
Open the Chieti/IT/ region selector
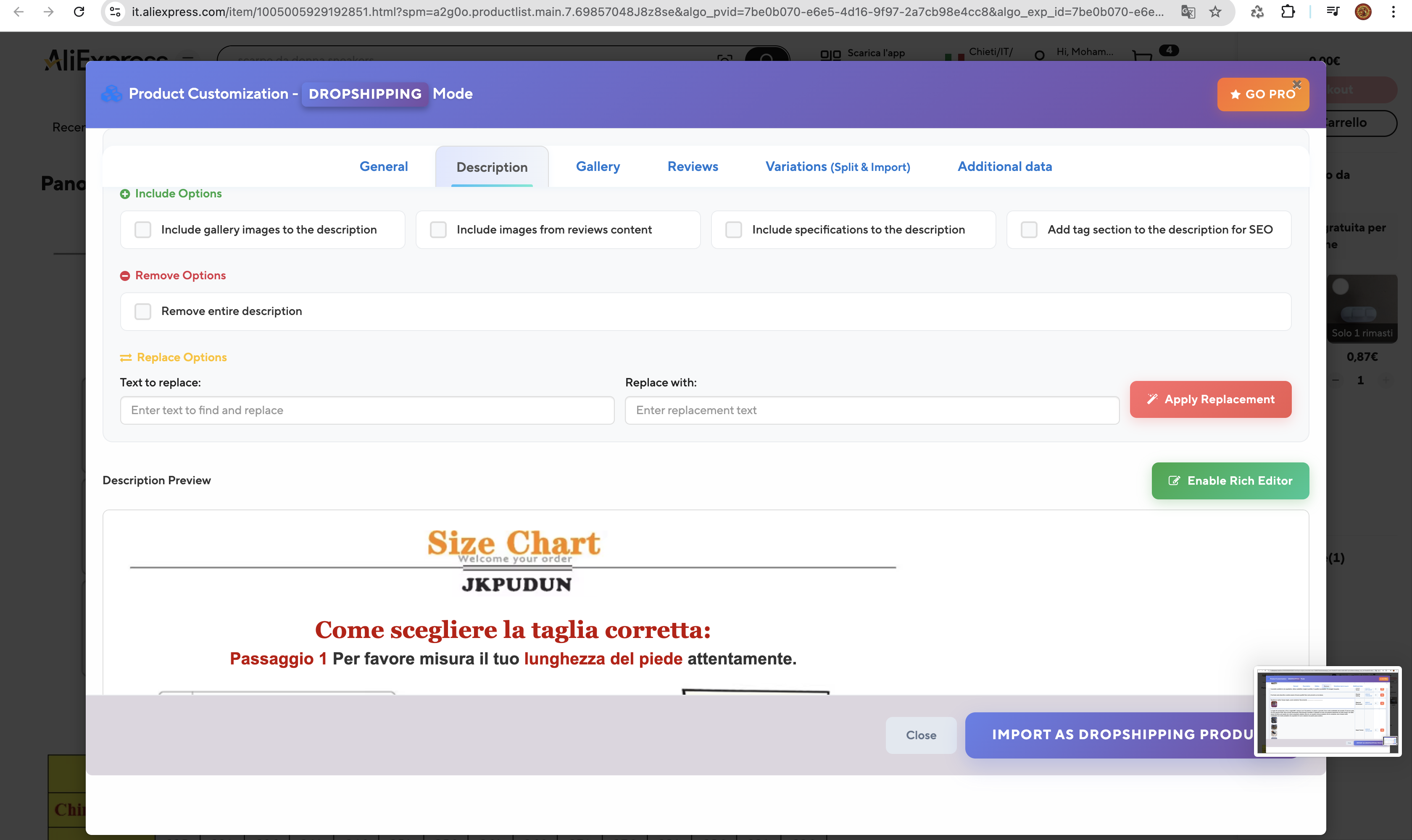point(990,52)
